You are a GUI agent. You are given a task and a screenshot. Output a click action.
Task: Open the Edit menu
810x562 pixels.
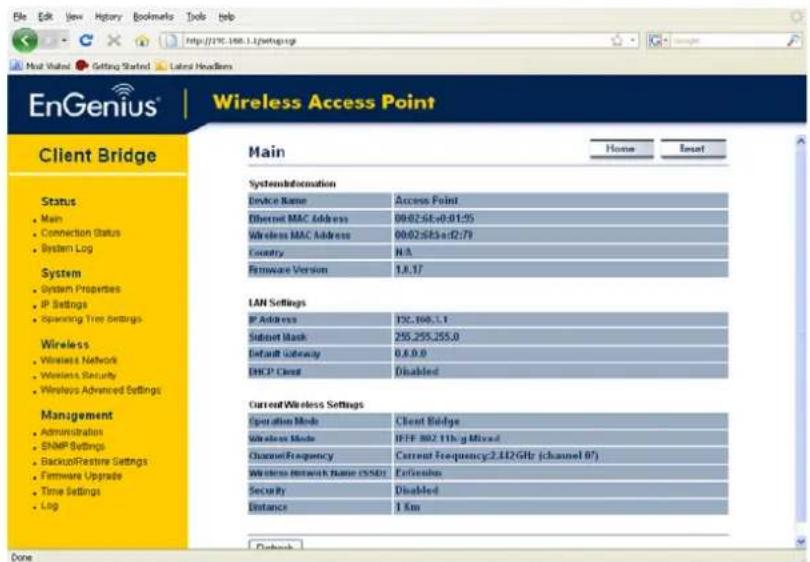tap(45, 17)
